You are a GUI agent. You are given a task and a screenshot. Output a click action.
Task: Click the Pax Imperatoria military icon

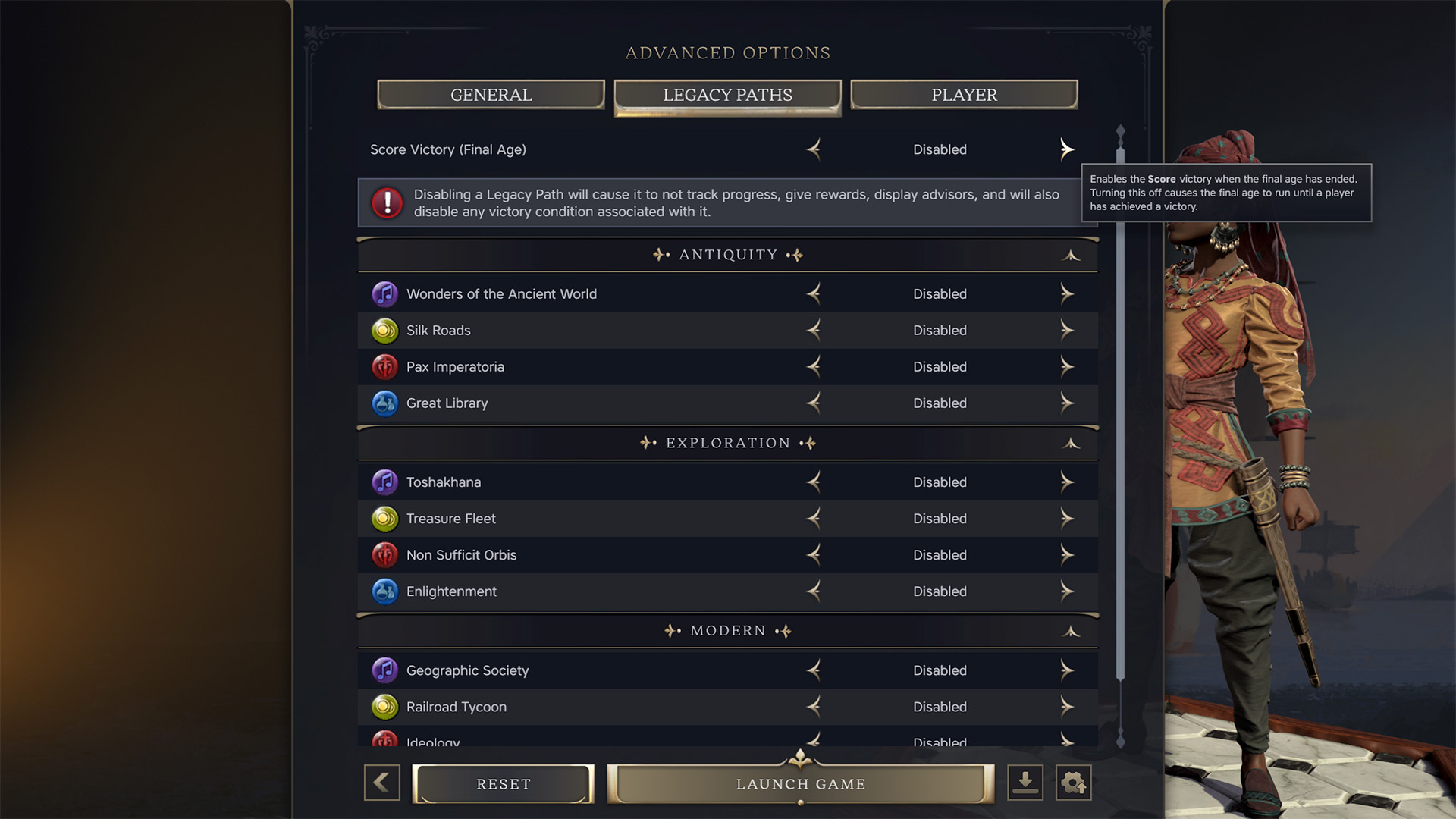(x=384, y=366)
